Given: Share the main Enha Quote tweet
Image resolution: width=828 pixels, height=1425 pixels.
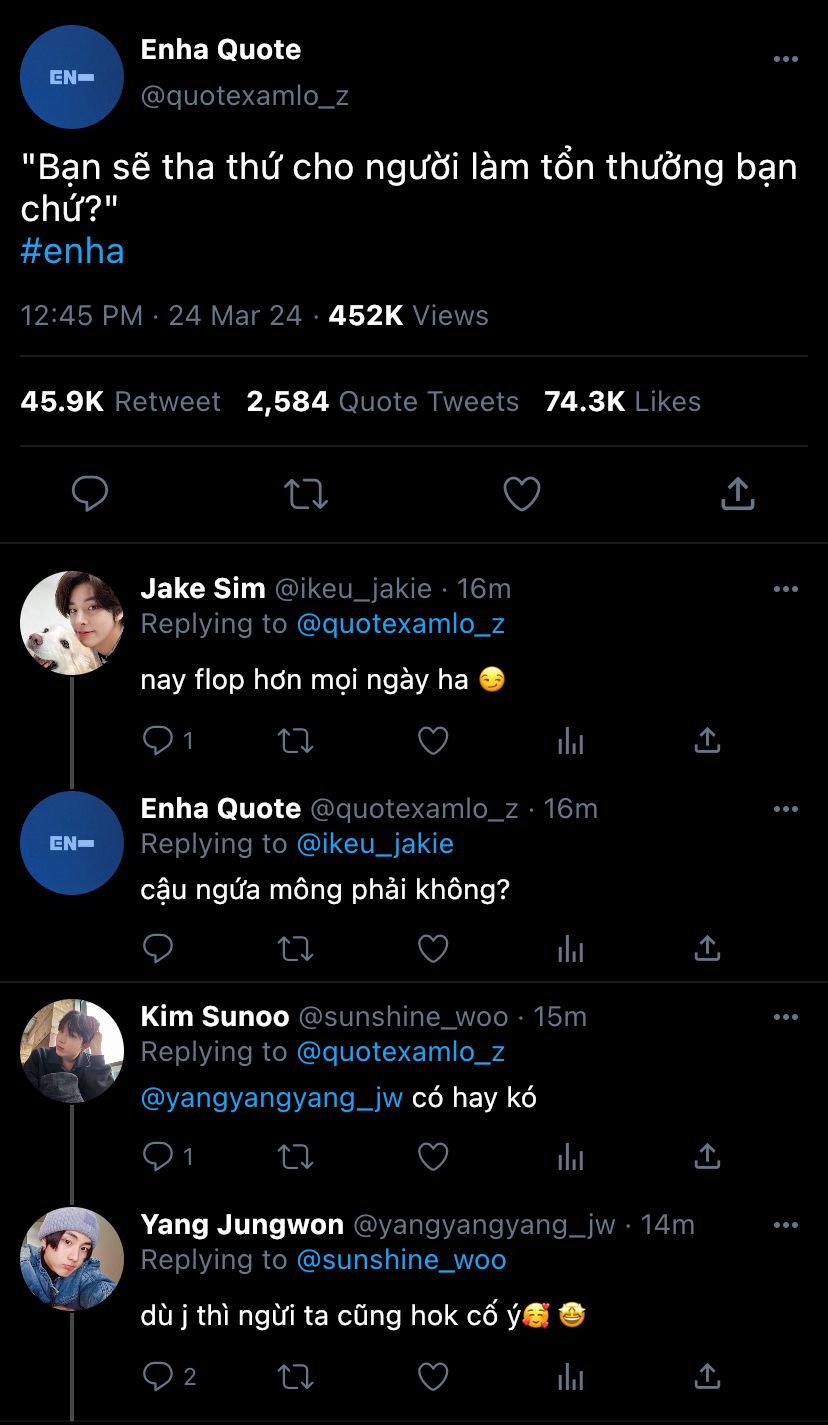Looking at the screenshot, I should [737, 493].
